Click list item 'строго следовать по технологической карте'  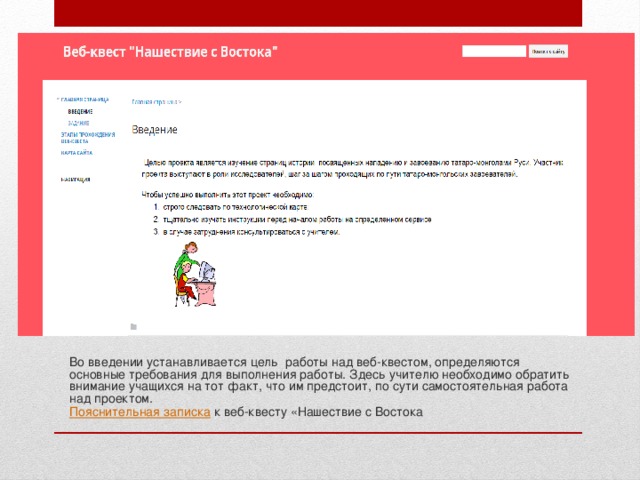tap(235, 207)
